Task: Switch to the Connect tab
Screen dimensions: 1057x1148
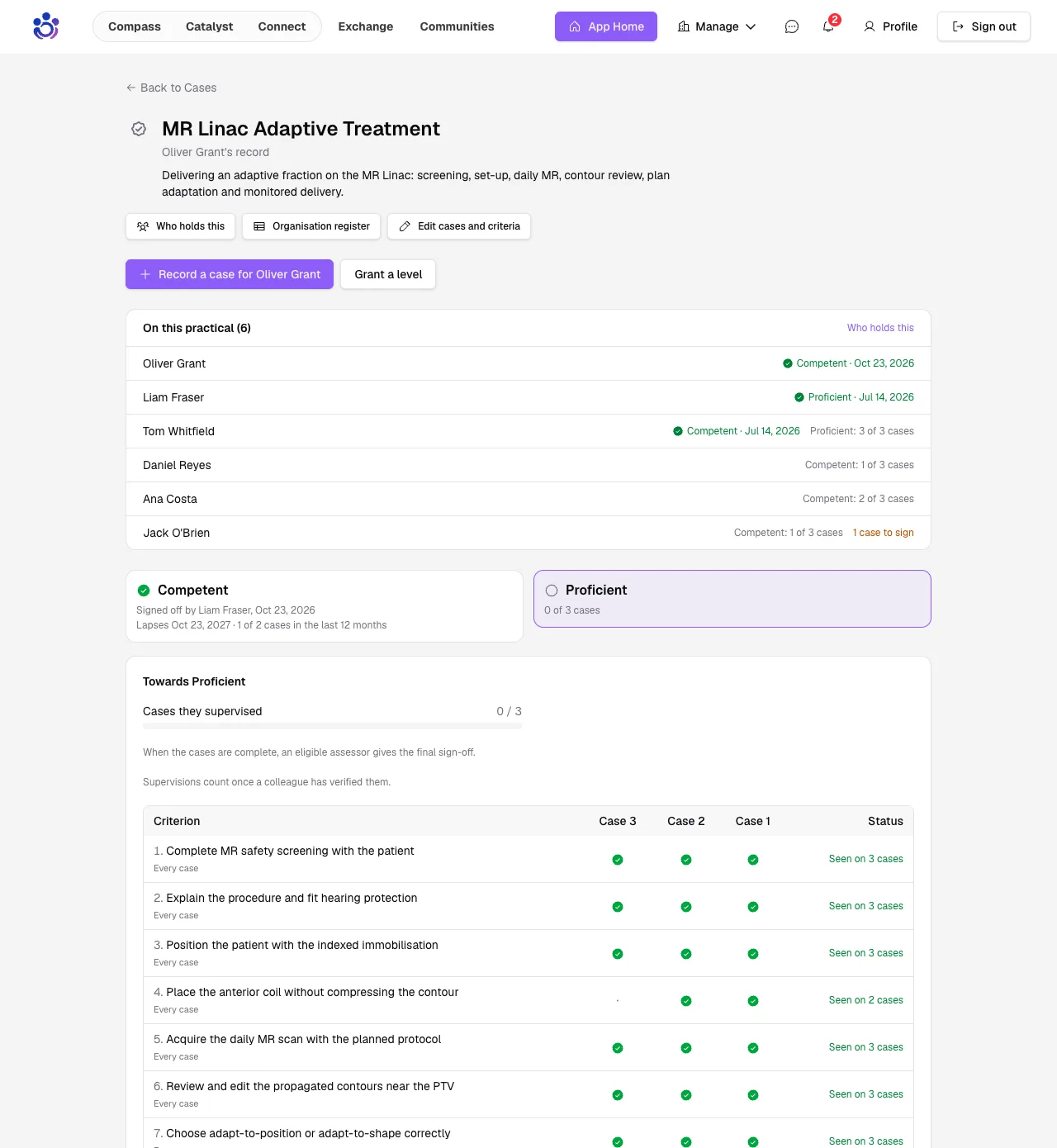Action: tap(282, 26)
